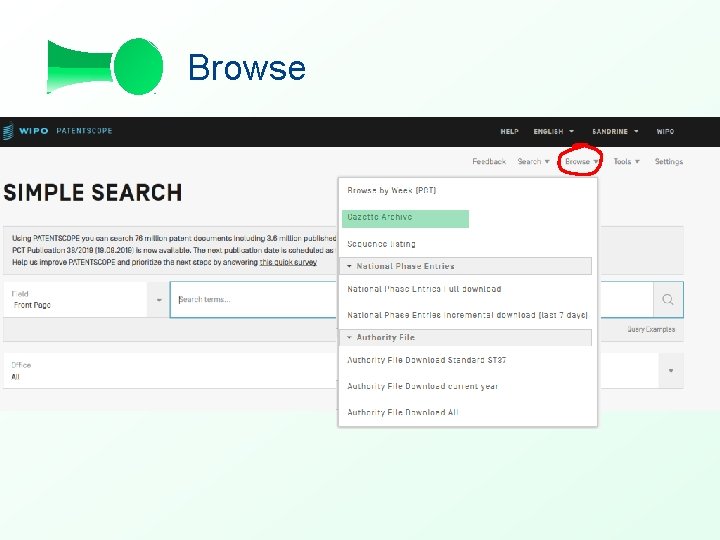Collapse the Authority File section
720x540 pixels.
pos(466,338)
